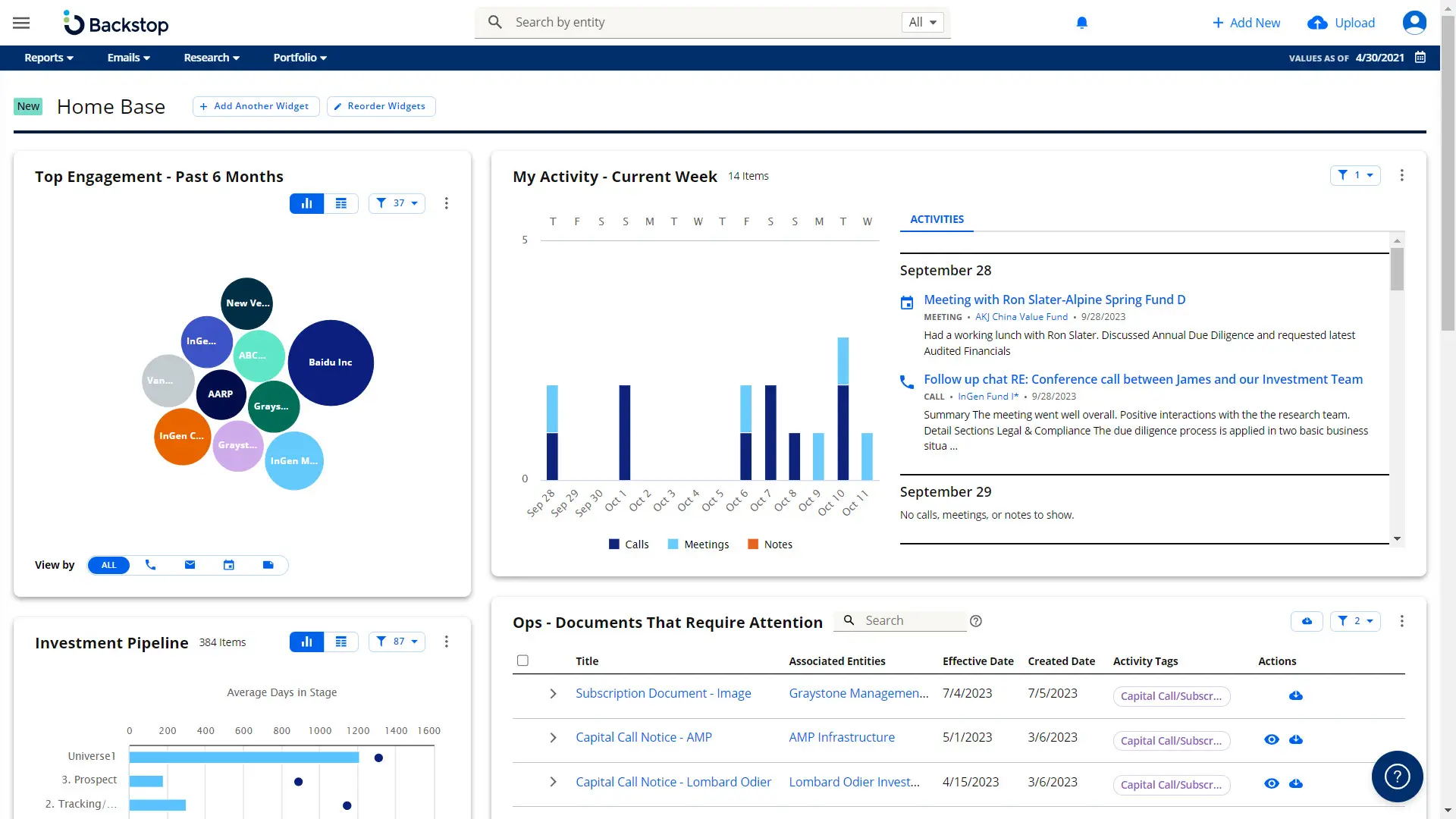Viewport: 1456px width, 819px height.
Task: Click the user profile avatar icon
Action: coord(1414,23)
